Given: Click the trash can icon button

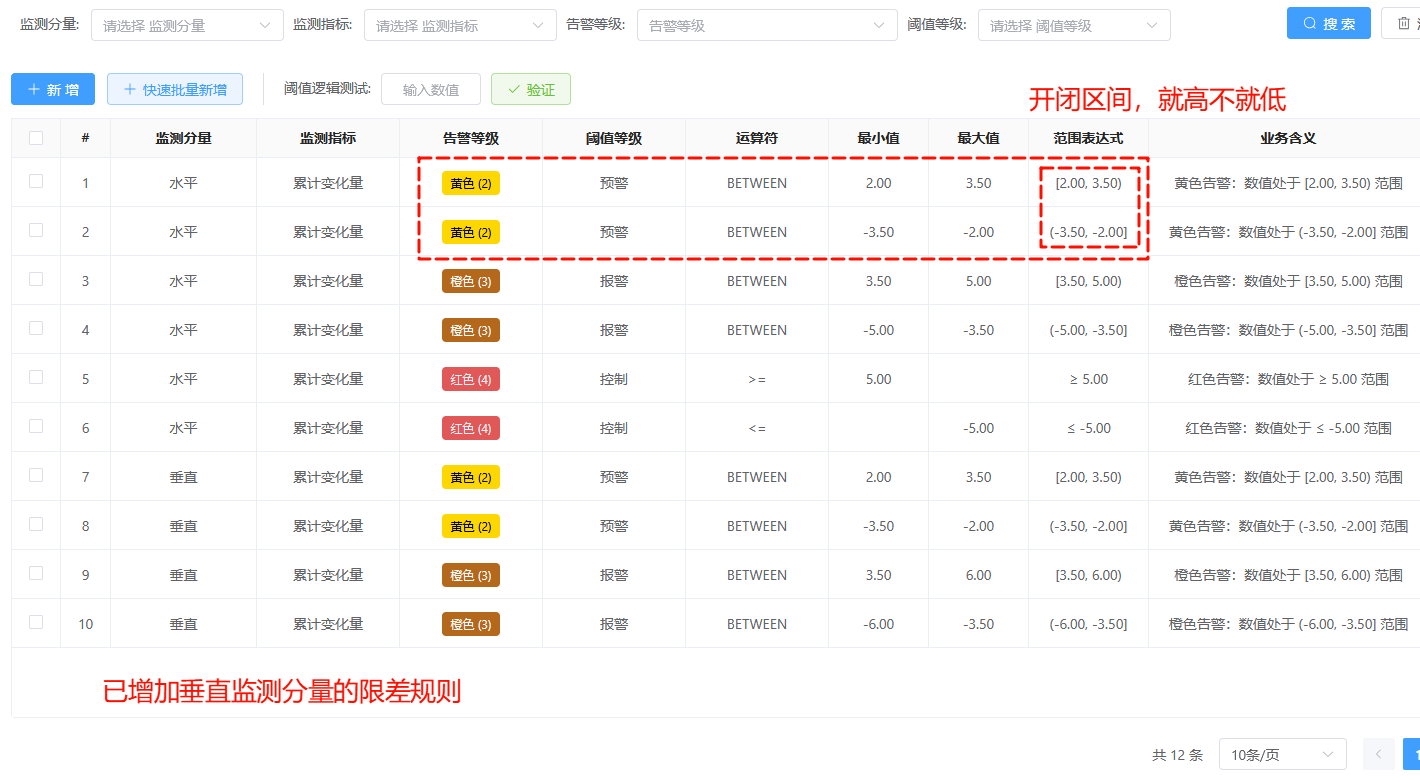Looking at the screenshot, I should point(1404,24).
